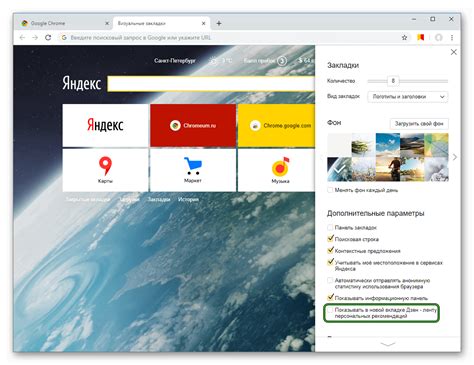Open the Вид закладок dropdown
This screenshot has width=474, height=365.
click(x=408, y=97)
